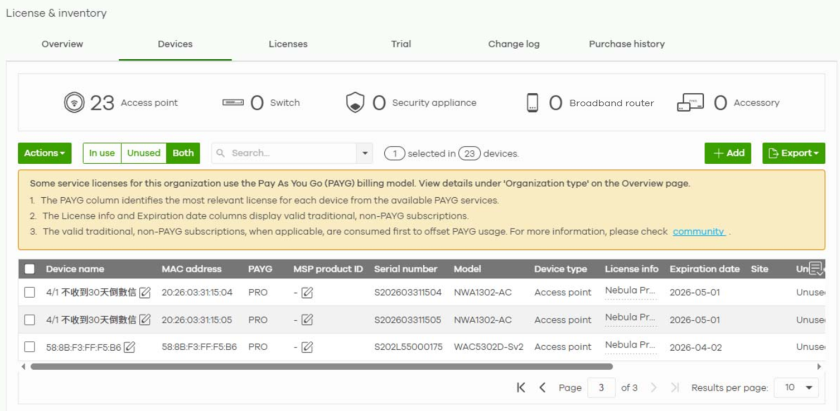Viewport: 840px width, 411px height.
Task: Sort by License info column header
Action: pos(632,269)
